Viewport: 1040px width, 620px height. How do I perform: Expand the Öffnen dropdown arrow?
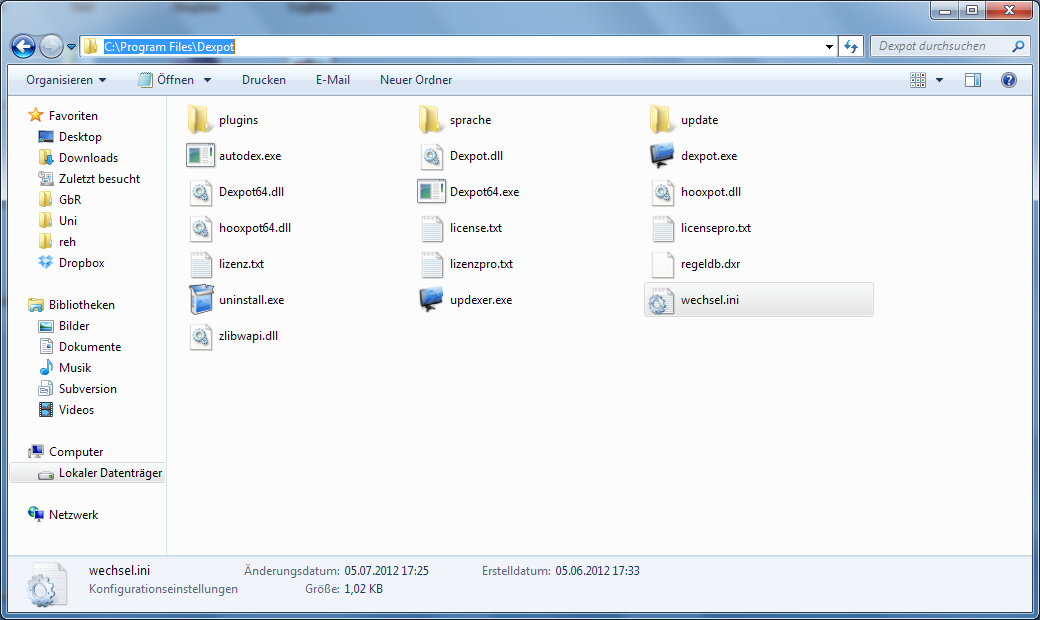pos(208,80)
